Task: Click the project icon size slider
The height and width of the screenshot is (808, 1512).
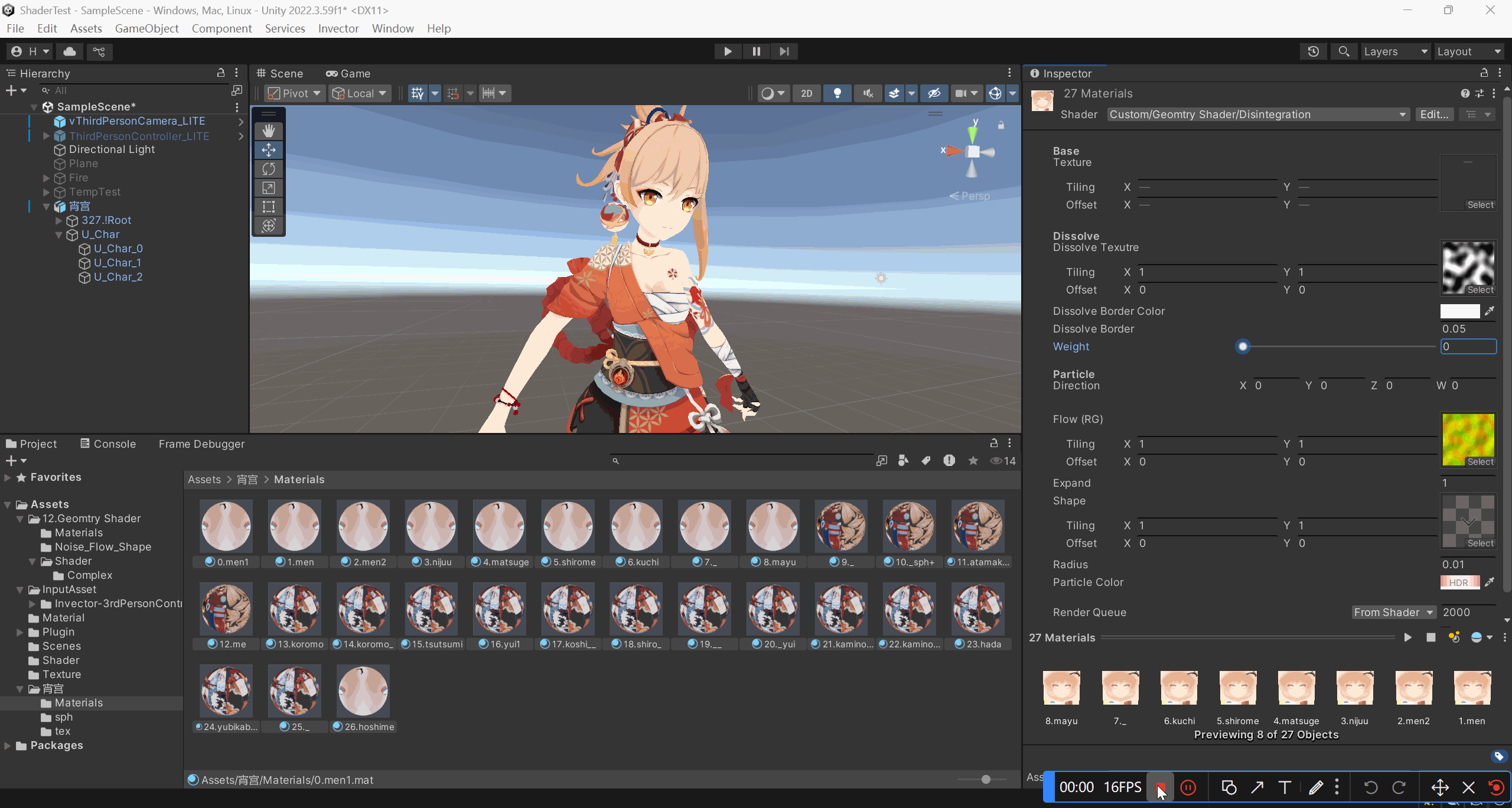Action: [985, 780]
